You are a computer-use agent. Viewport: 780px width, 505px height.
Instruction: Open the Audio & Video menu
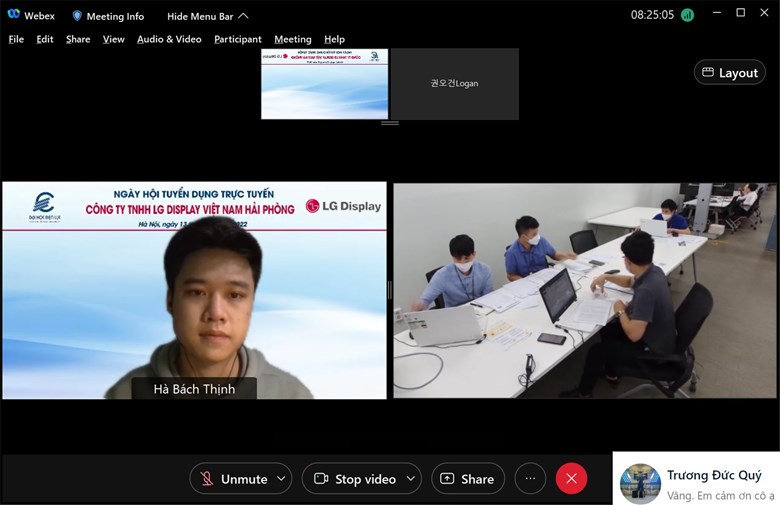pyautogui.click(x=169, y=39)
